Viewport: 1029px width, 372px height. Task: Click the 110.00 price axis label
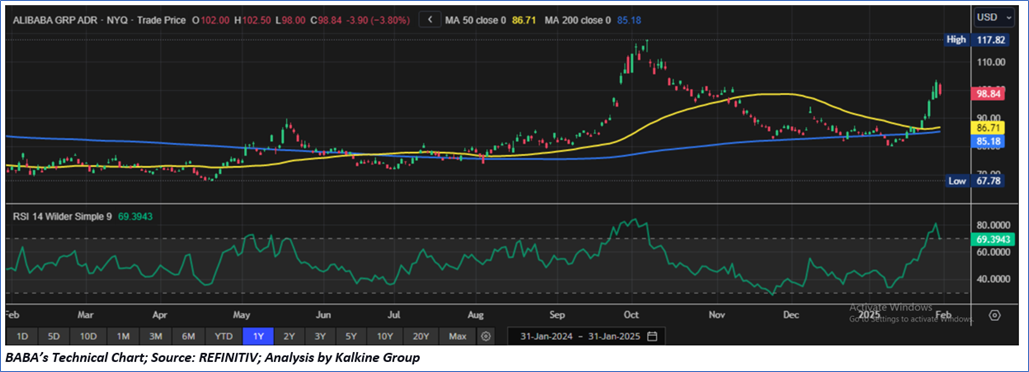990,62
